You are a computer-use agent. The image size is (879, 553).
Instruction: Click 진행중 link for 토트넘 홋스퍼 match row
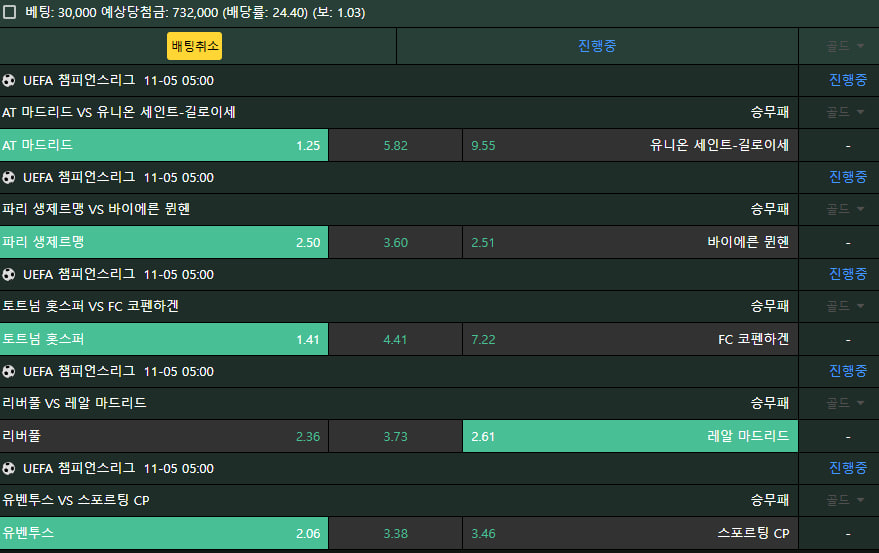tap(848, 274)
